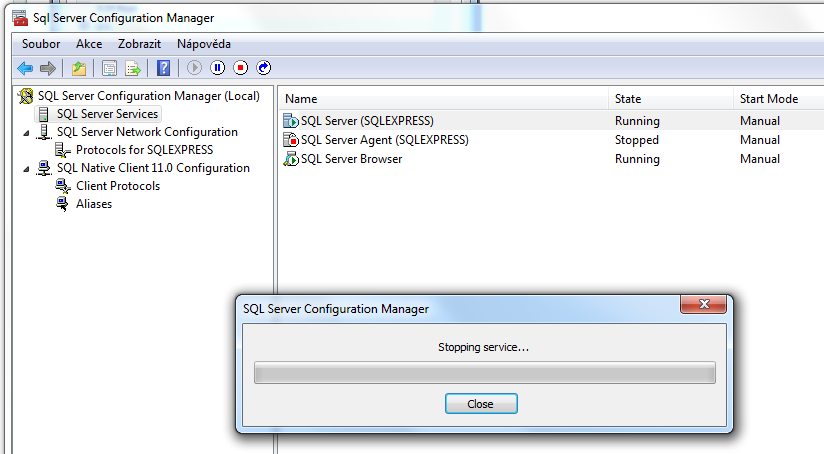Click the Close button in dialog
Screen dimensions: 824x454
point(481,404)
